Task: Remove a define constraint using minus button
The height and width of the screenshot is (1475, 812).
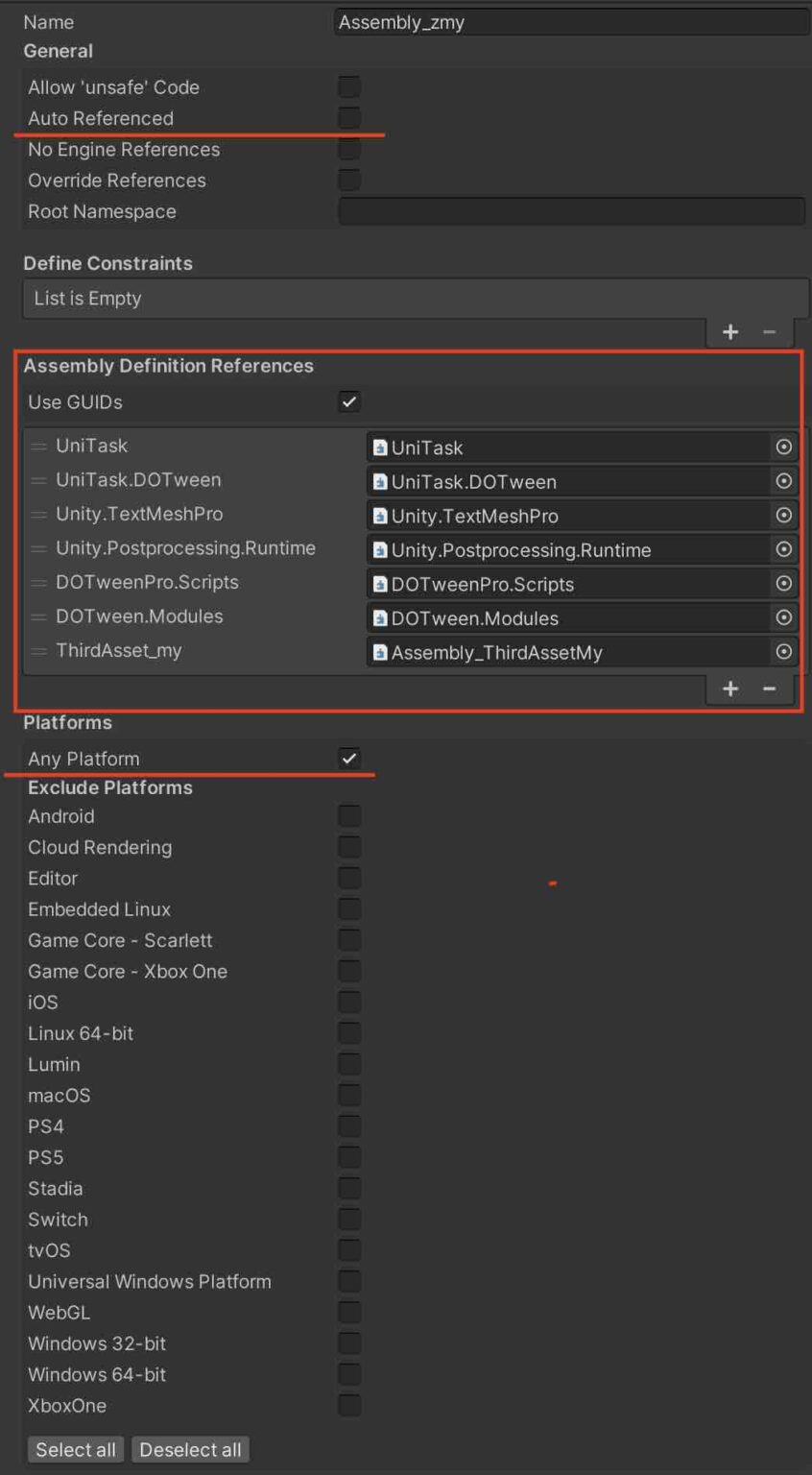Action: pos(769,331)
